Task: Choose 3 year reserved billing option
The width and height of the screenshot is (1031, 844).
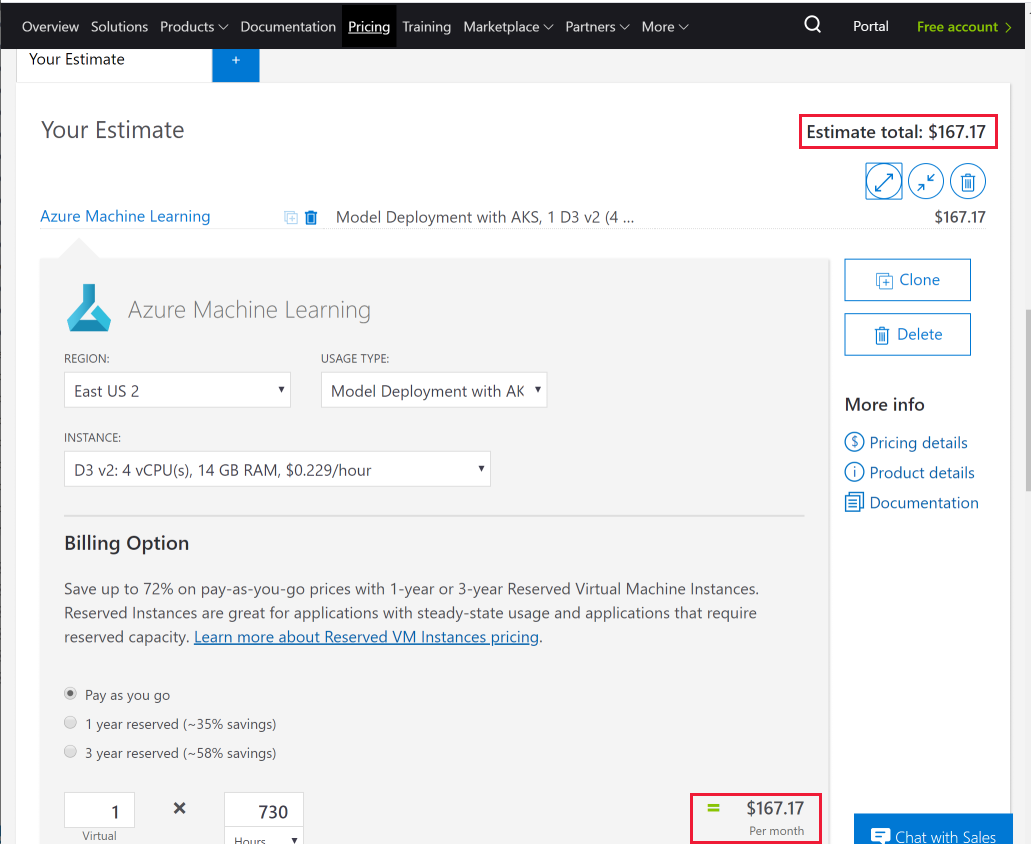Action: click(70, 752)
